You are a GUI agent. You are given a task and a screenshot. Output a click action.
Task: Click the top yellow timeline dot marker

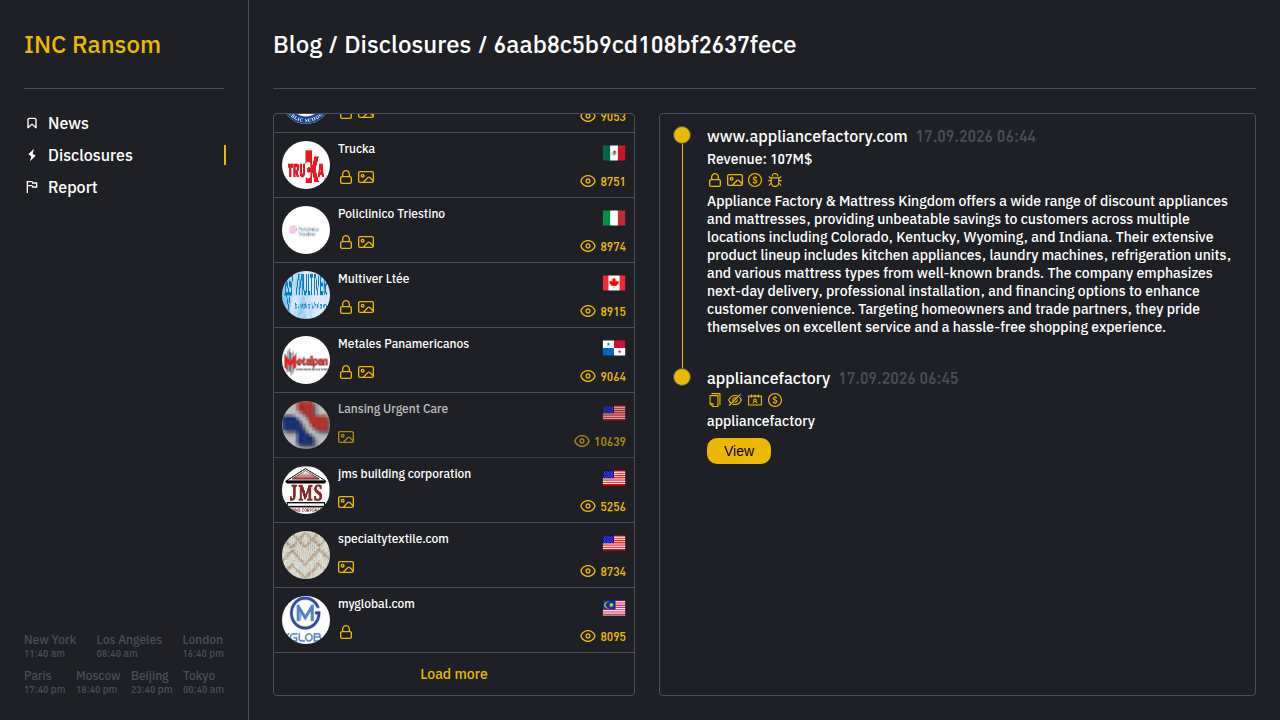coord(682,135)
